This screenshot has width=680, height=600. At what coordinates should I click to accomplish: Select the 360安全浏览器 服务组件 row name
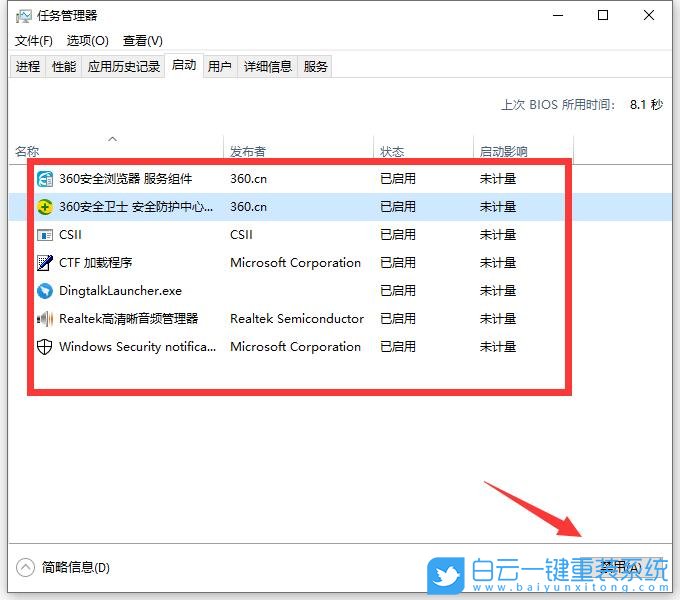pyautogui.click(x=126, y=179)
